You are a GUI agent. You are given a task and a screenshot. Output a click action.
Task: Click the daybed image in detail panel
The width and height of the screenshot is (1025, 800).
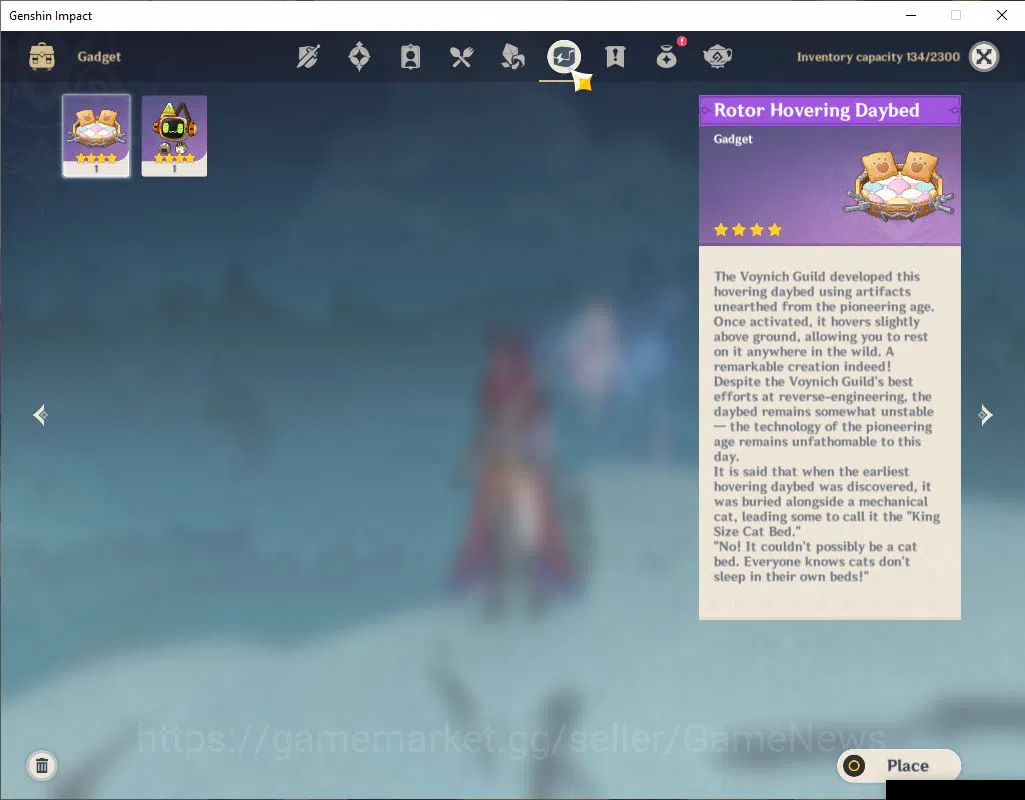pyautogui.click(x=900, y=186)
